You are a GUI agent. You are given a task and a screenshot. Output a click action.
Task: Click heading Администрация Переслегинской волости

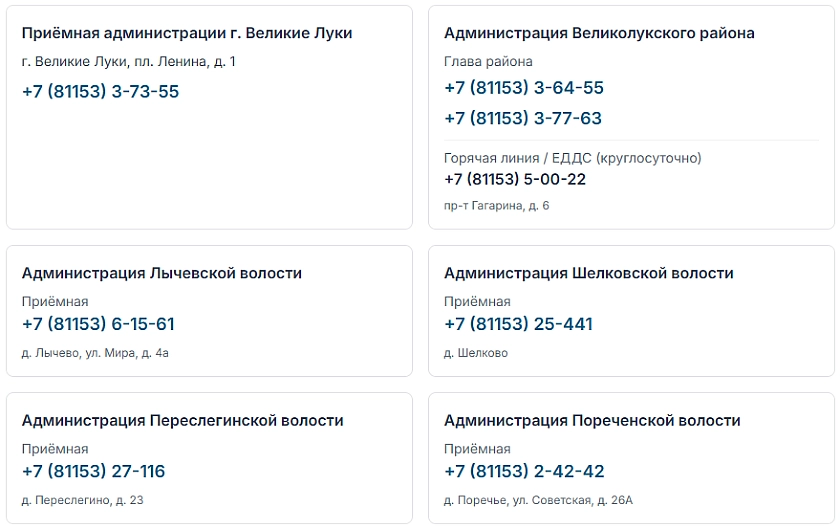click(x=183, y=421)
